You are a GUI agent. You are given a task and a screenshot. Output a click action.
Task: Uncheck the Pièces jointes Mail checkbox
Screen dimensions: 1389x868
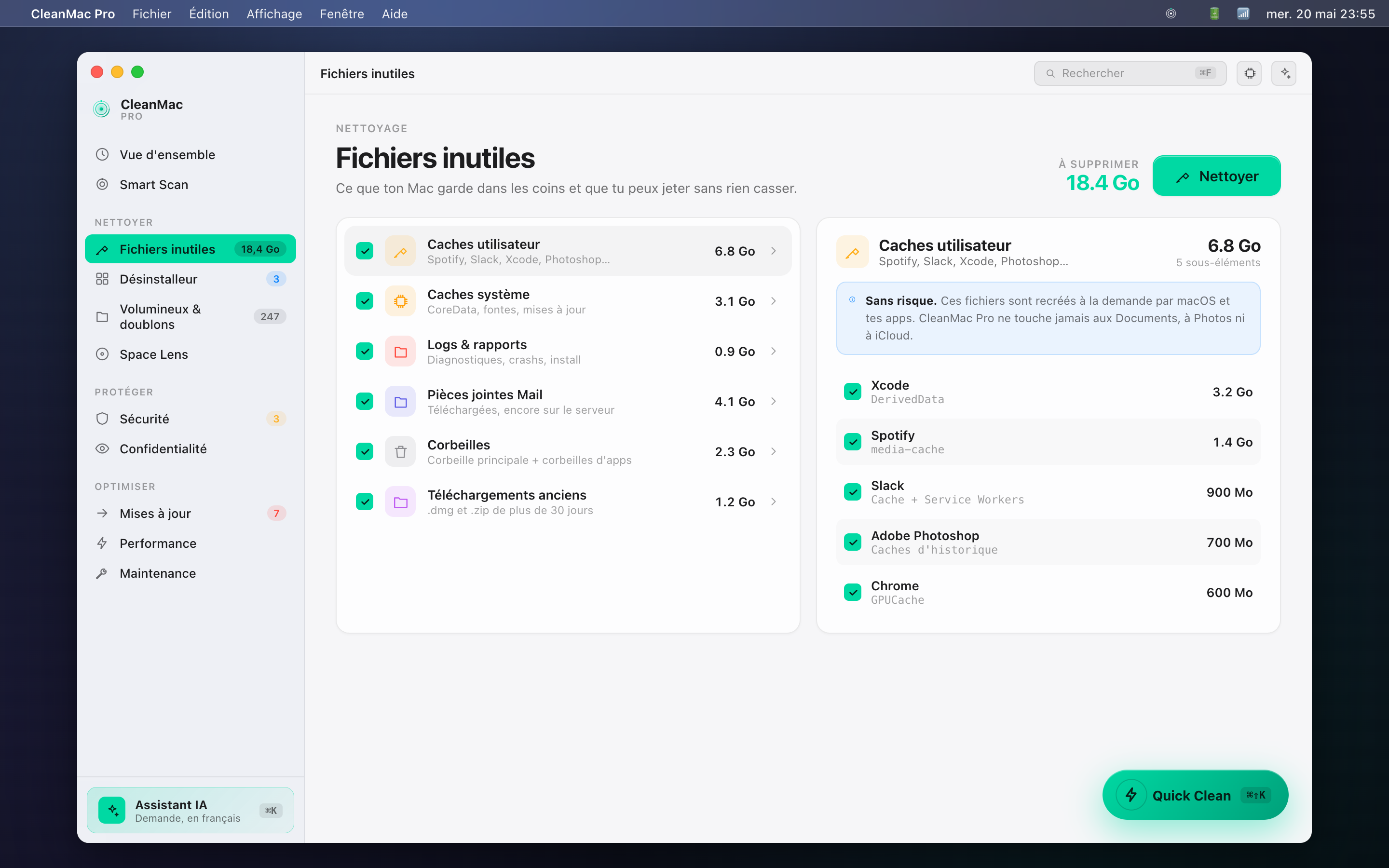pos(365,401)
